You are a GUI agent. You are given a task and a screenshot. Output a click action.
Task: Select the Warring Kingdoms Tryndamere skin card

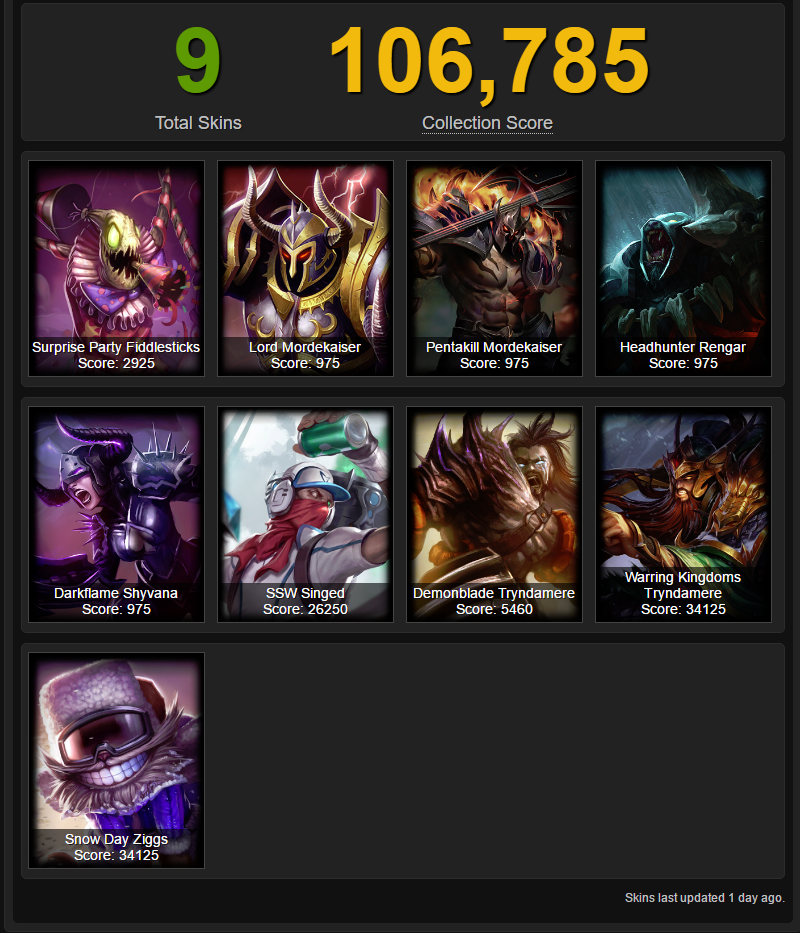tap(683, 515)
